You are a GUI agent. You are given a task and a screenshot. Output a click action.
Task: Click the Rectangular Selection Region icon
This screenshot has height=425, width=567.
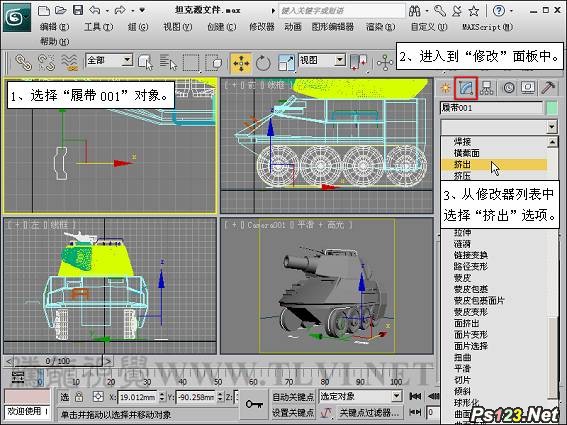(x=191, y=62)
